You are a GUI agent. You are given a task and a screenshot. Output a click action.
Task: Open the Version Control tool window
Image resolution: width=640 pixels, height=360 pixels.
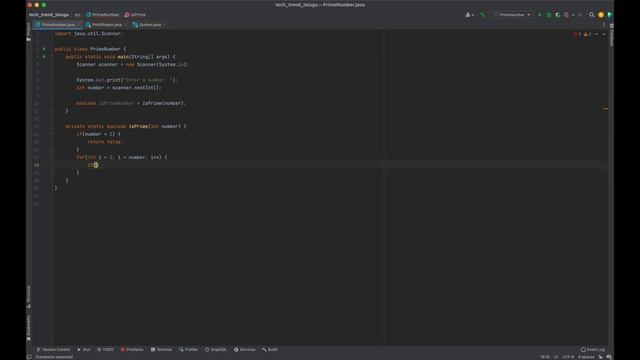53,349
